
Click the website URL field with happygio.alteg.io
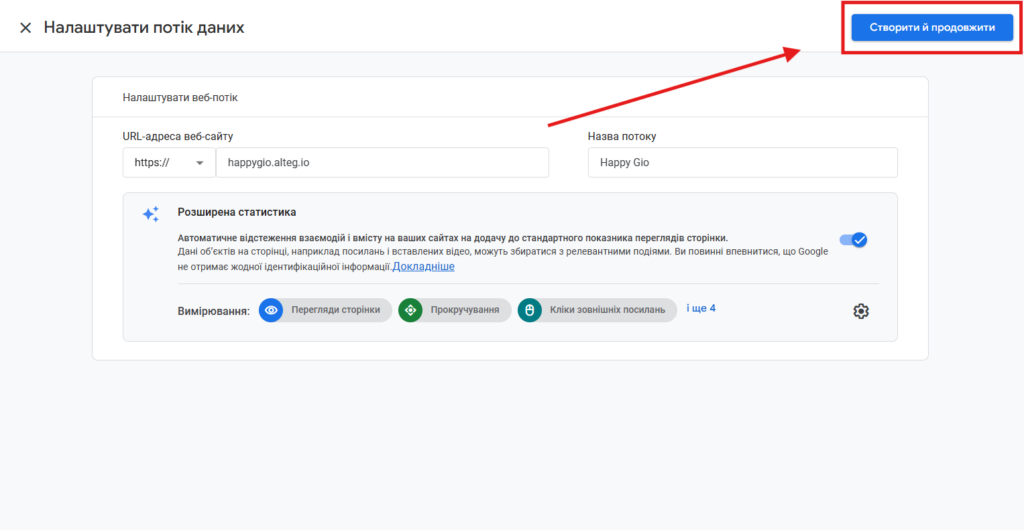tap(382, 163)
